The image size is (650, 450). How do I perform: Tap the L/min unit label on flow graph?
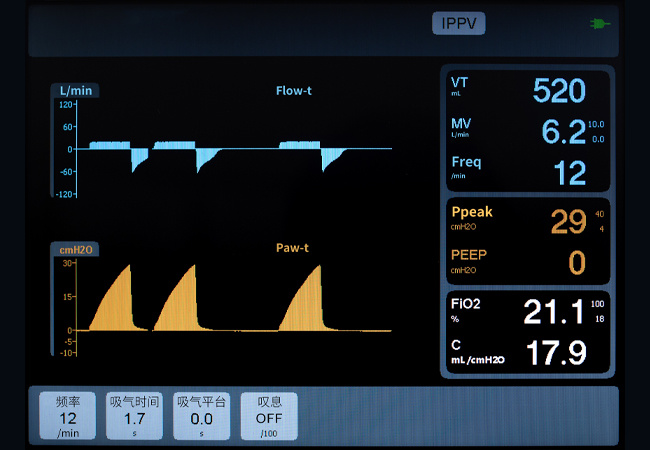click(75, 91)
